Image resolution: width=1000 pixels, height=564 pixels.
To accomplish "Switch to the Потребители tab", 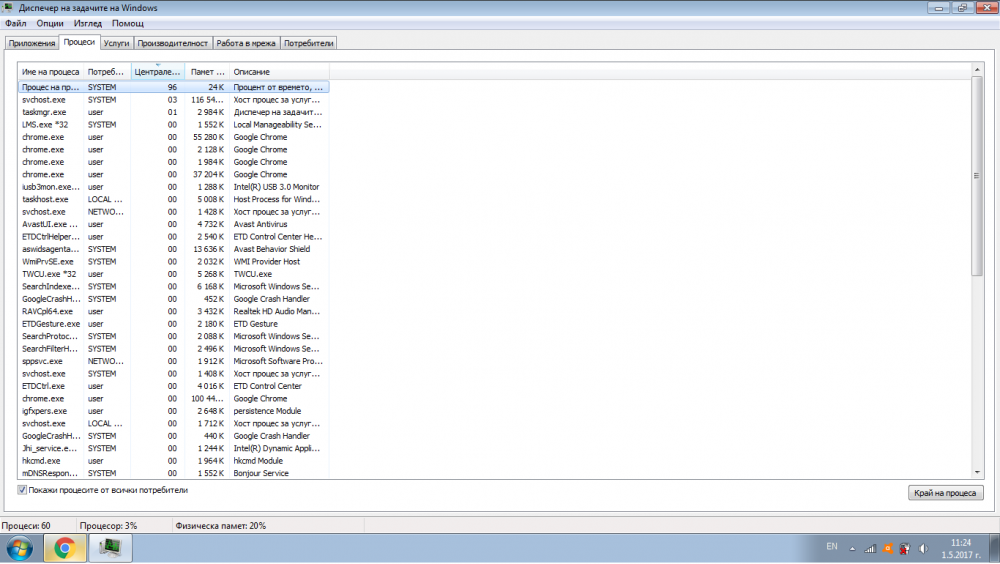I will [x=309, y=43].
